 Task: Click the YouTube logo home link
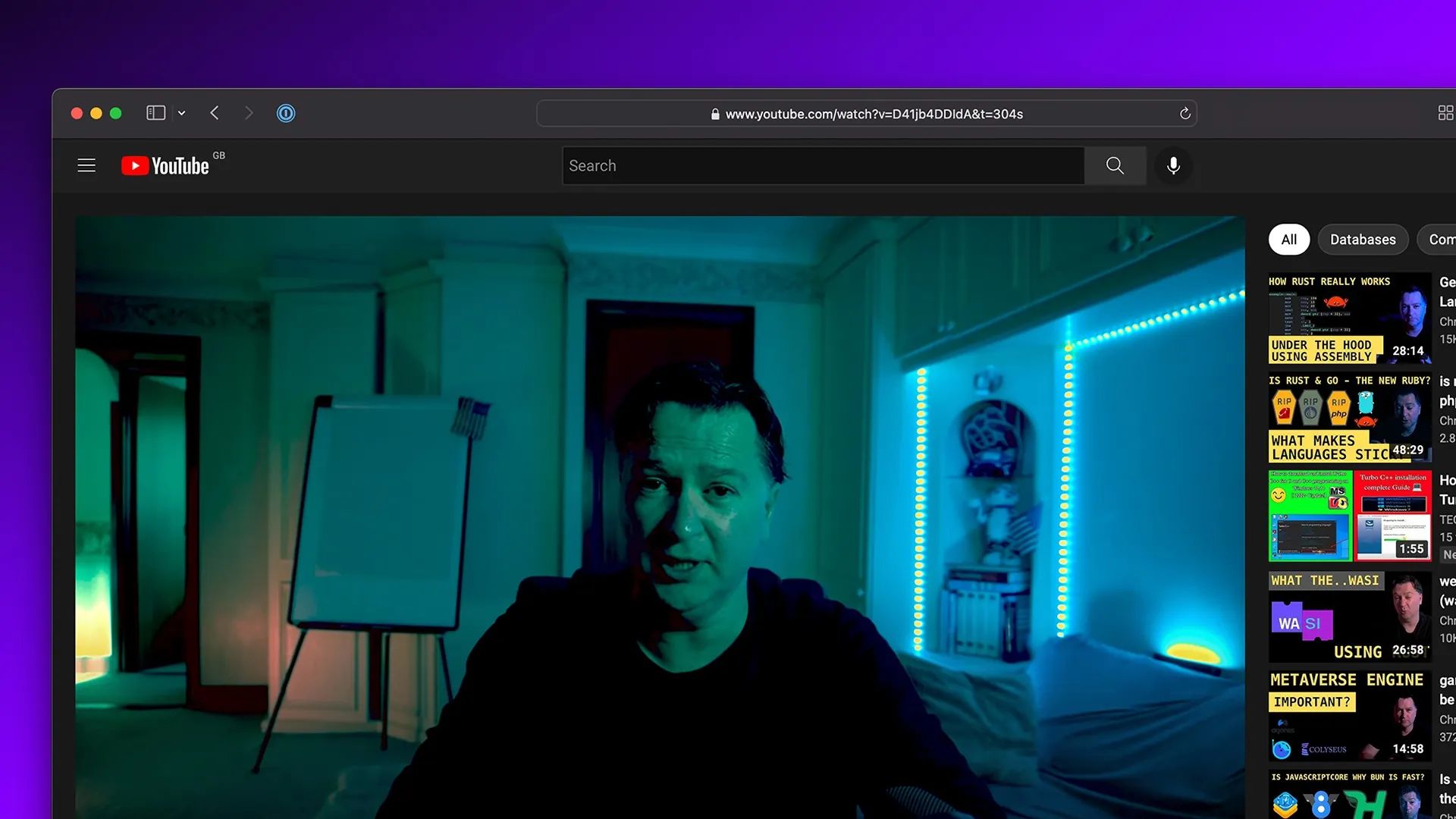(165, 166)
